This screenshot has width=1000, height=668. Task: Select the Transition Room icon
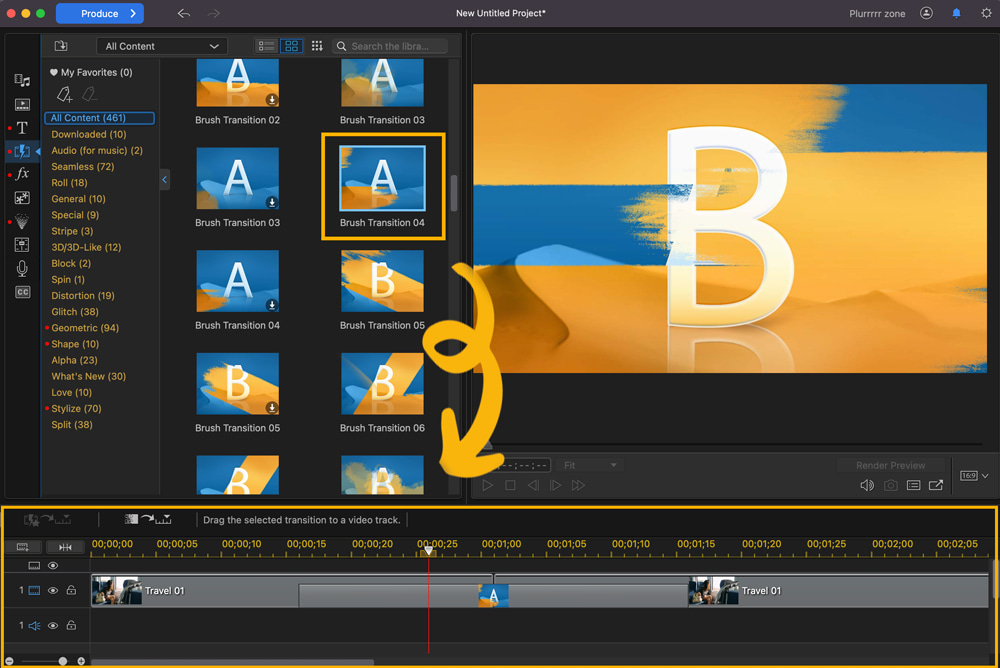tap(21, 151)
